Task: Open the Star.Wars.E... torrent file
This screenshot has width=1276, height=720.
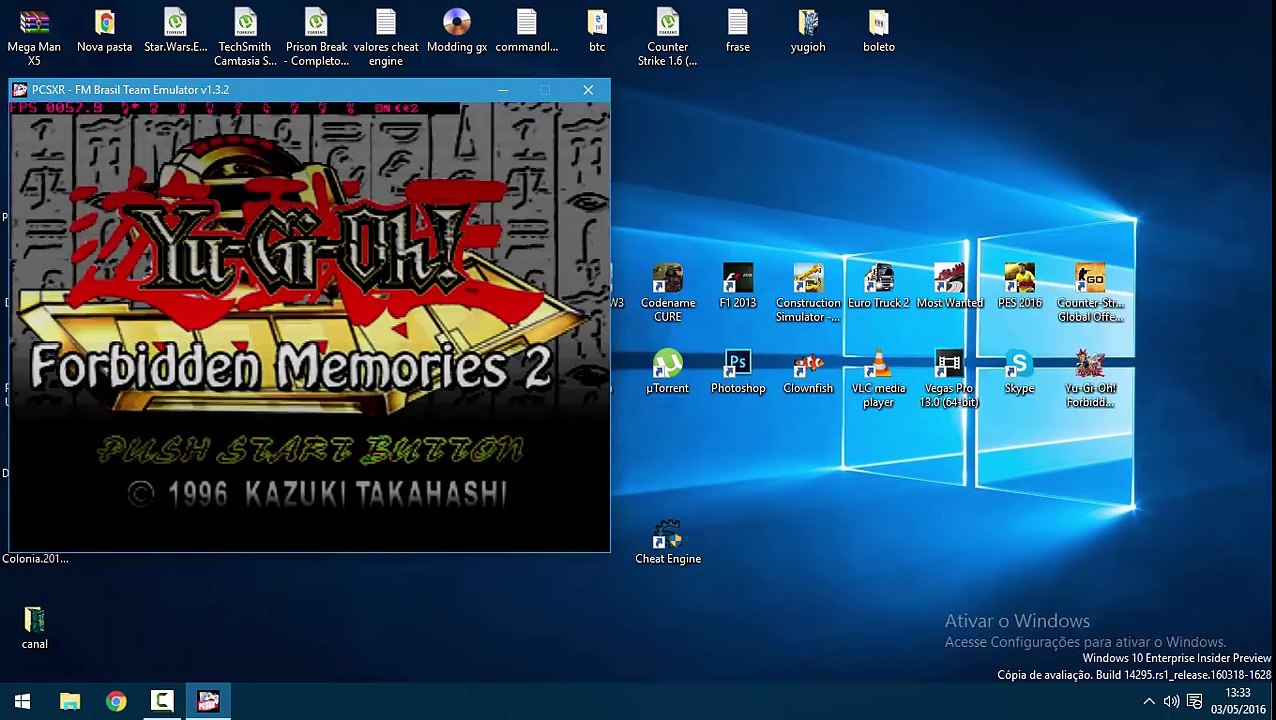Action: coord(175,22)
